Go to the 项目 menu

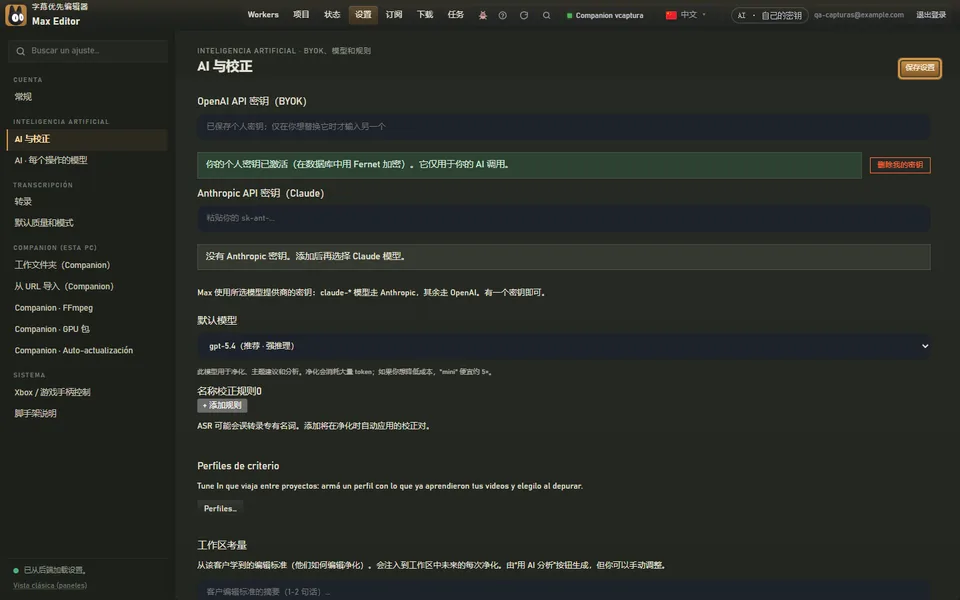(301, 15)
